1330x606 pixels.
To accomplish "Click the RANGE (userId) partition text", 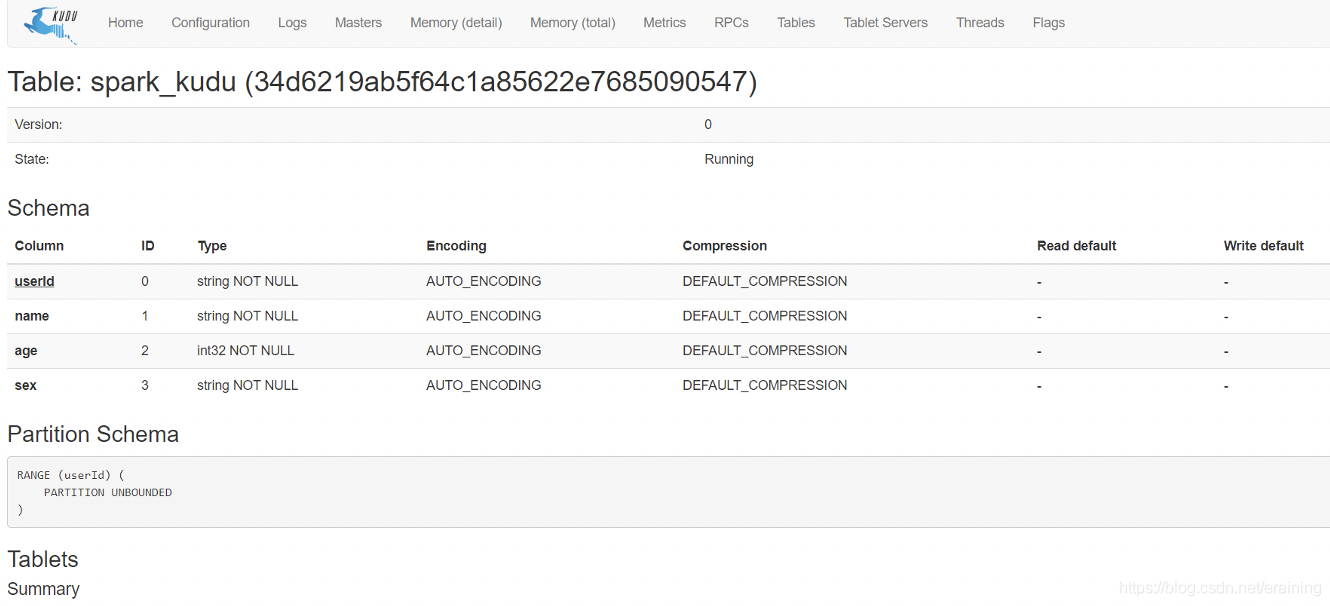I will [70, 475].
